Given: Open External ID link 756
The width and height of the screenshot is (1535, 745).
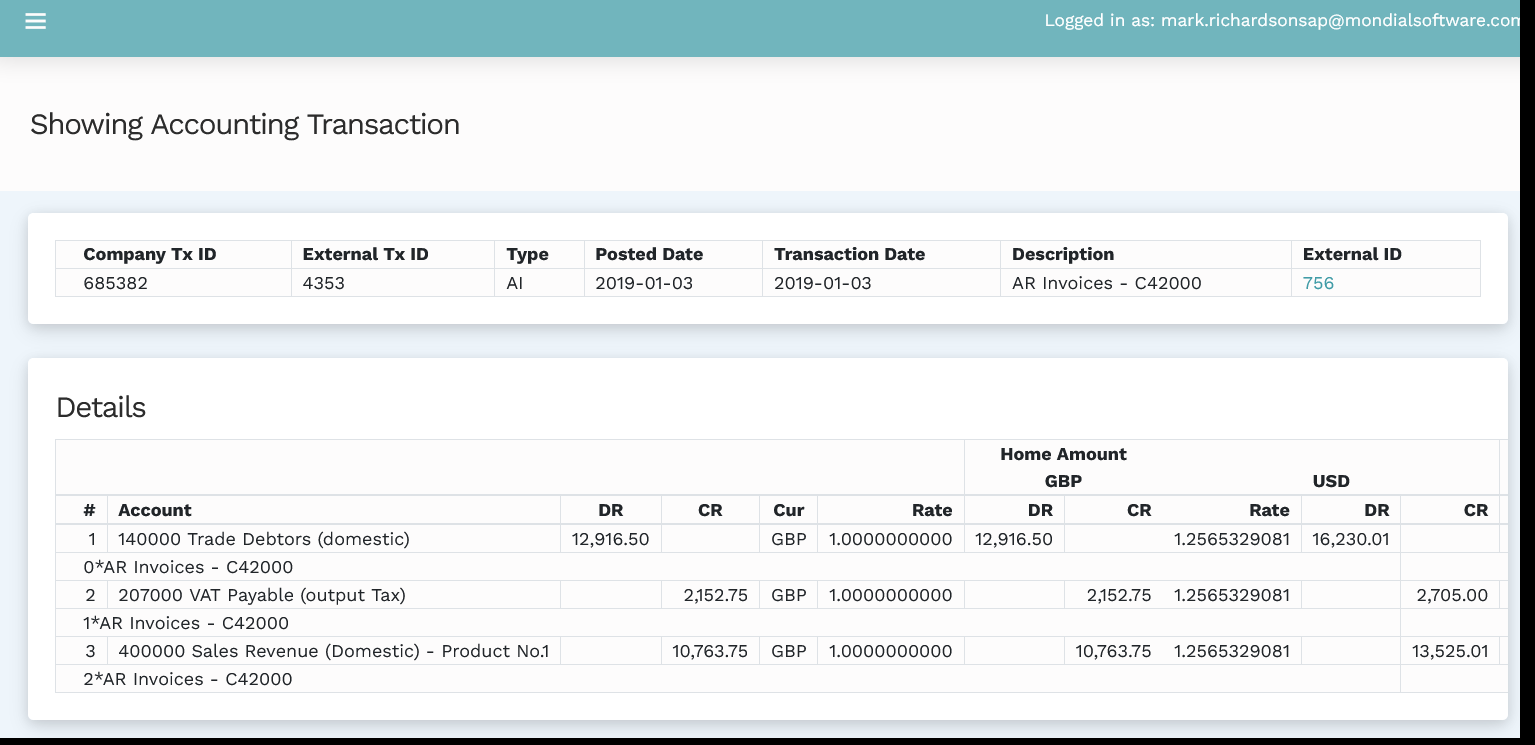Looking at the screenshot, I should point(1318,283).
